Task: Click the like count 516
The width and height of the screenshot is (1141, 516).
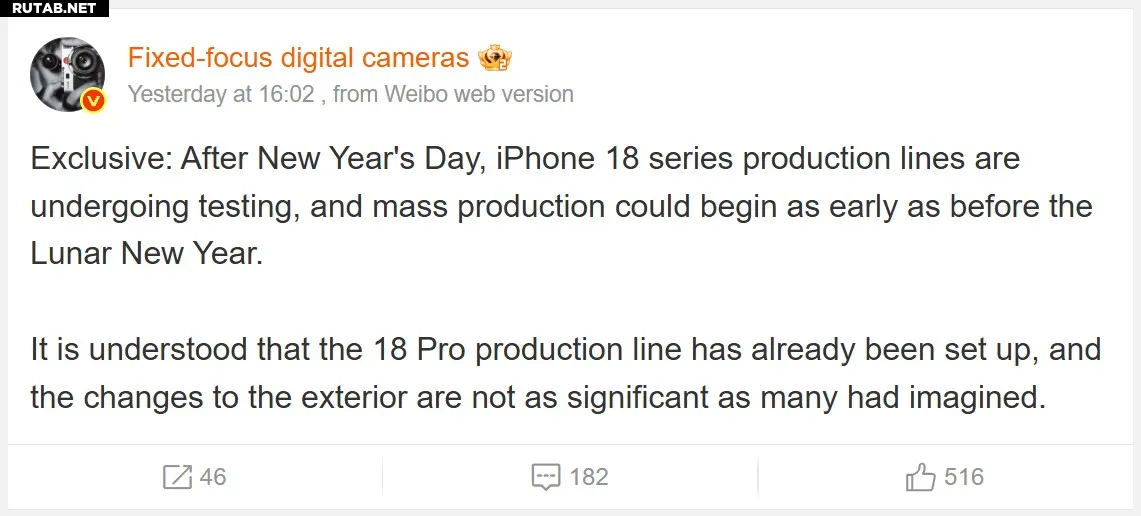Action: 964,477
